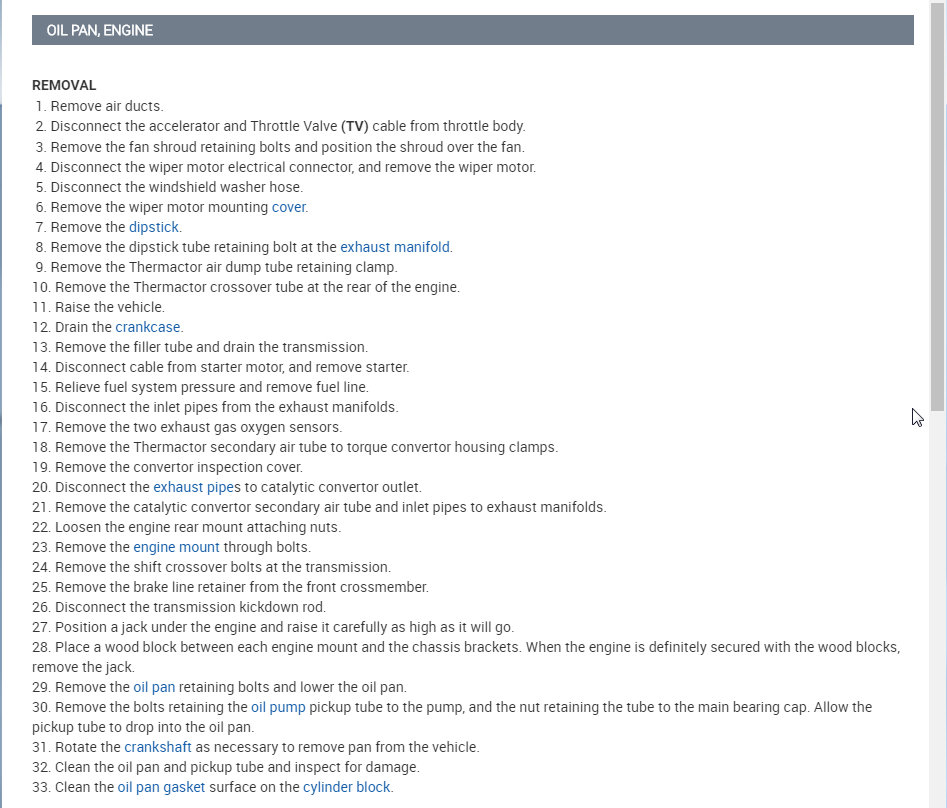Follow the 'crankshaft' link in step 31
Screen dimensions: 947x808
pyautogui.click(x=158, y=746)
